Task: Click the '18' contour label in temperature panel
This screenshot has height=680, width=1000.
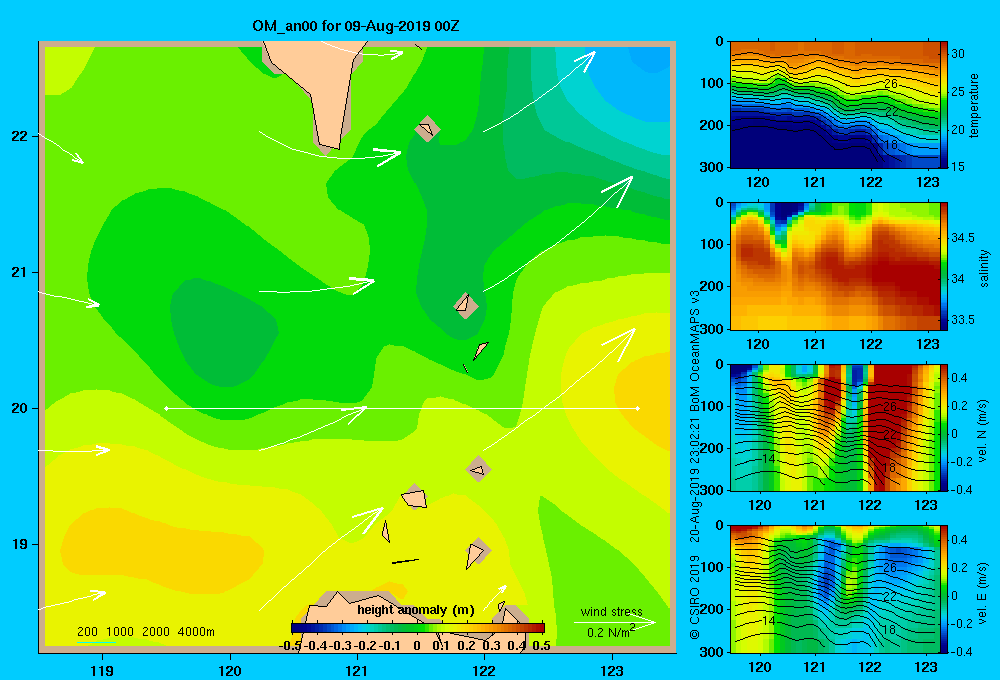Action: click(x=890, y=145)
